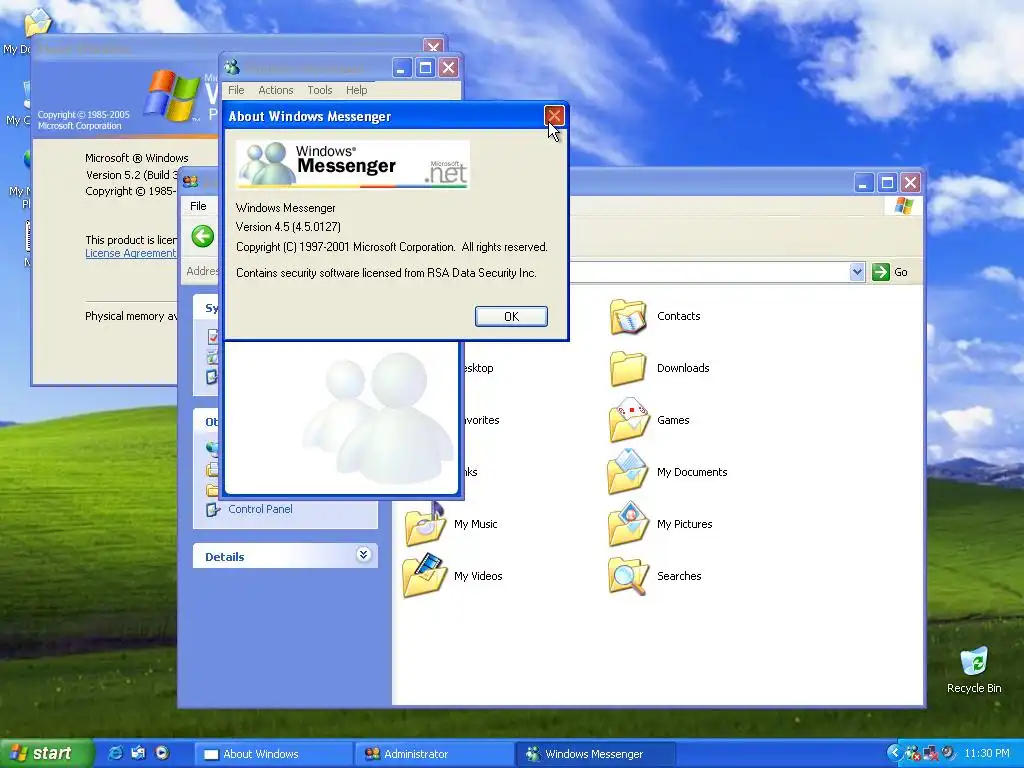1024x768 pixels.
Task: Open the File menu in Explorer window
Action: click(198, 206)
